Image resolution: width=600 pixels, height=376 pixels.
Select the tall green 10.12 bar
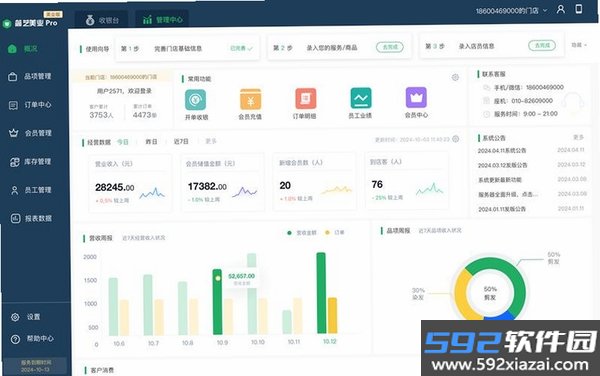[x=321, y=293]
